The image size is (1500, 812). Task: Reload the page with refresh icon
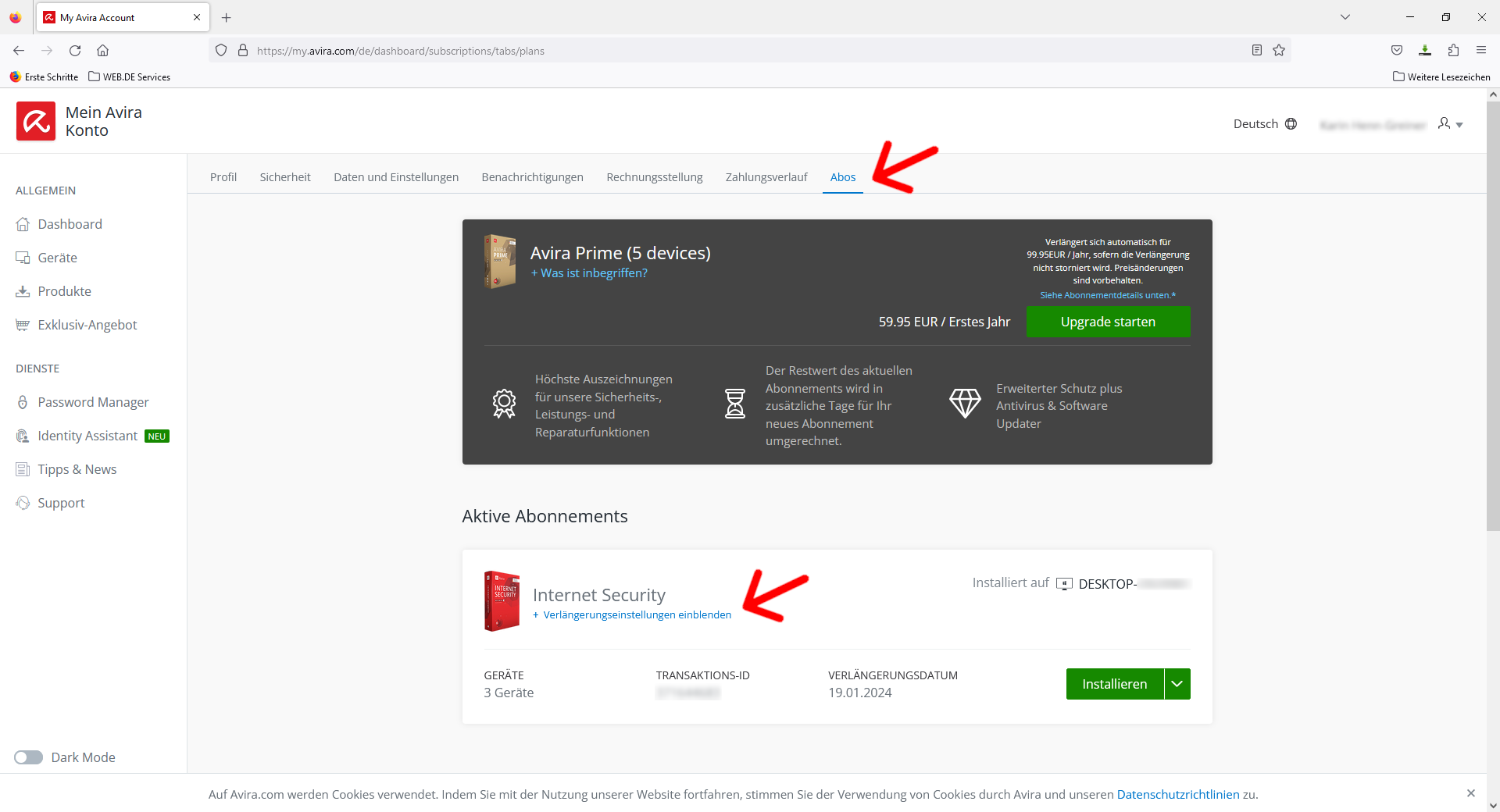point(75,51)
